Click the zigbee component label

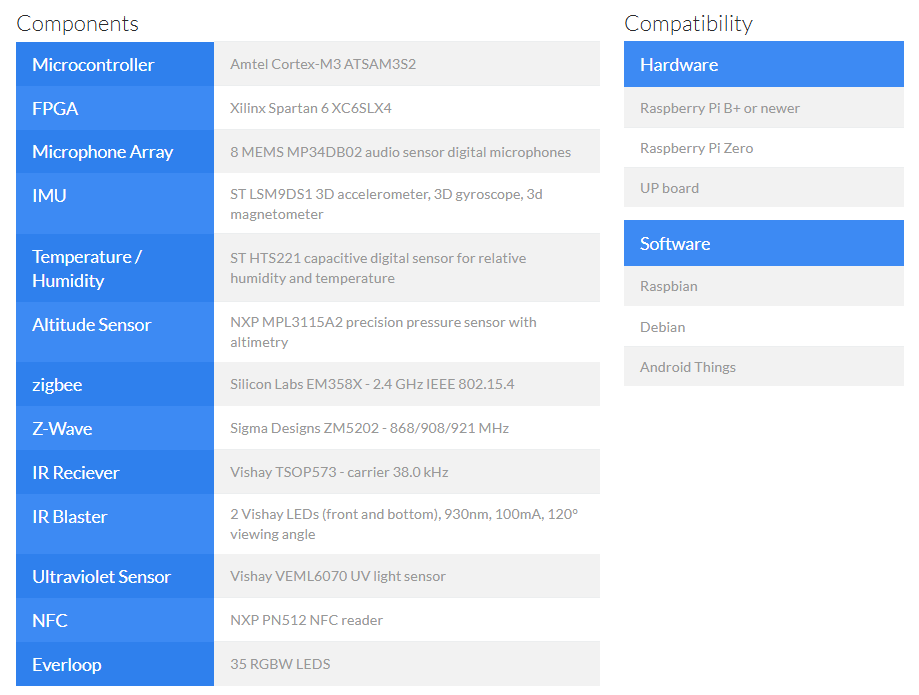(57, 385)
